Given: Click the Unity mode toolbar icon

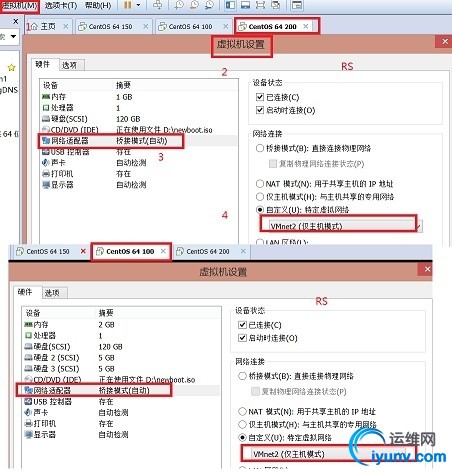Looking at the screenshot, I should [x=275, y=5].
